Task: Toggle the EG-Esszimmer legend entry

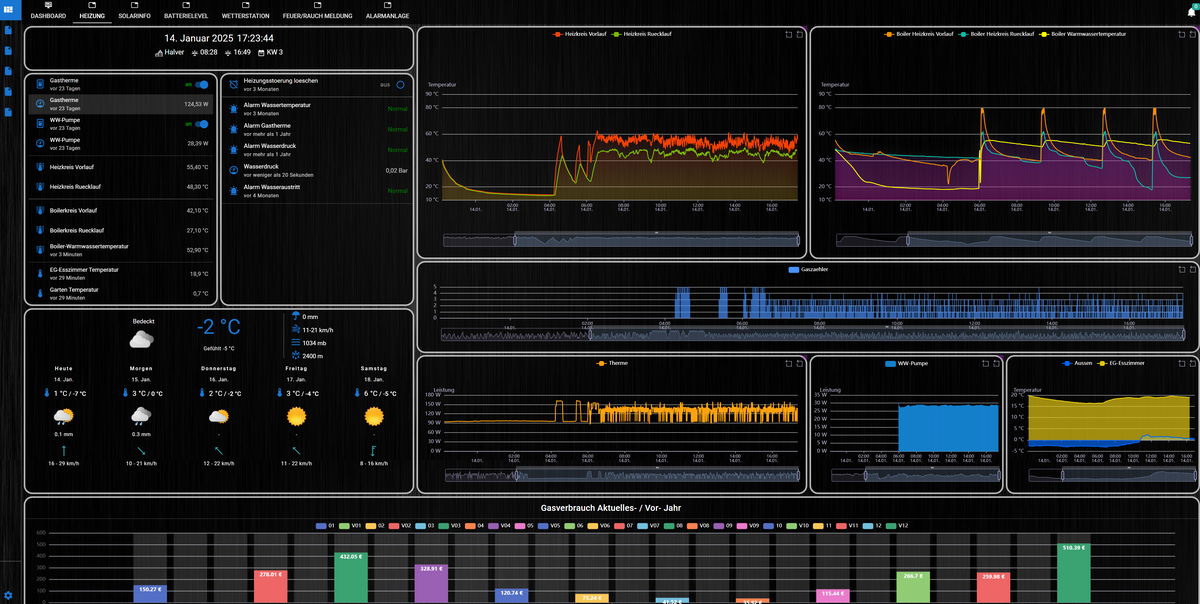Action: tap(1123, 363)
